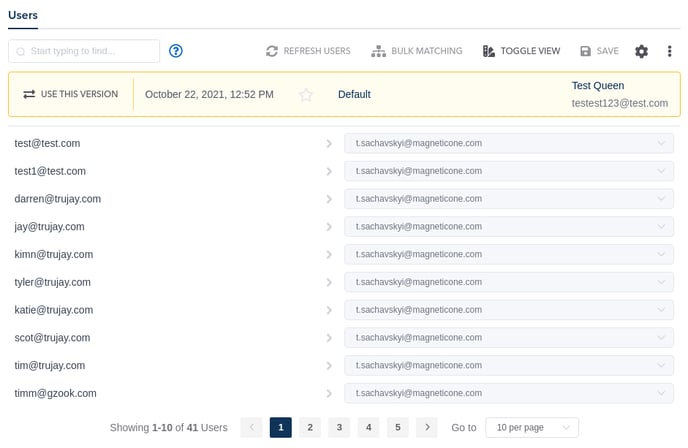The image size is (688, 448).
Task: Open matching dropdown for timm@gzook.com
Action: pos(509,393)
